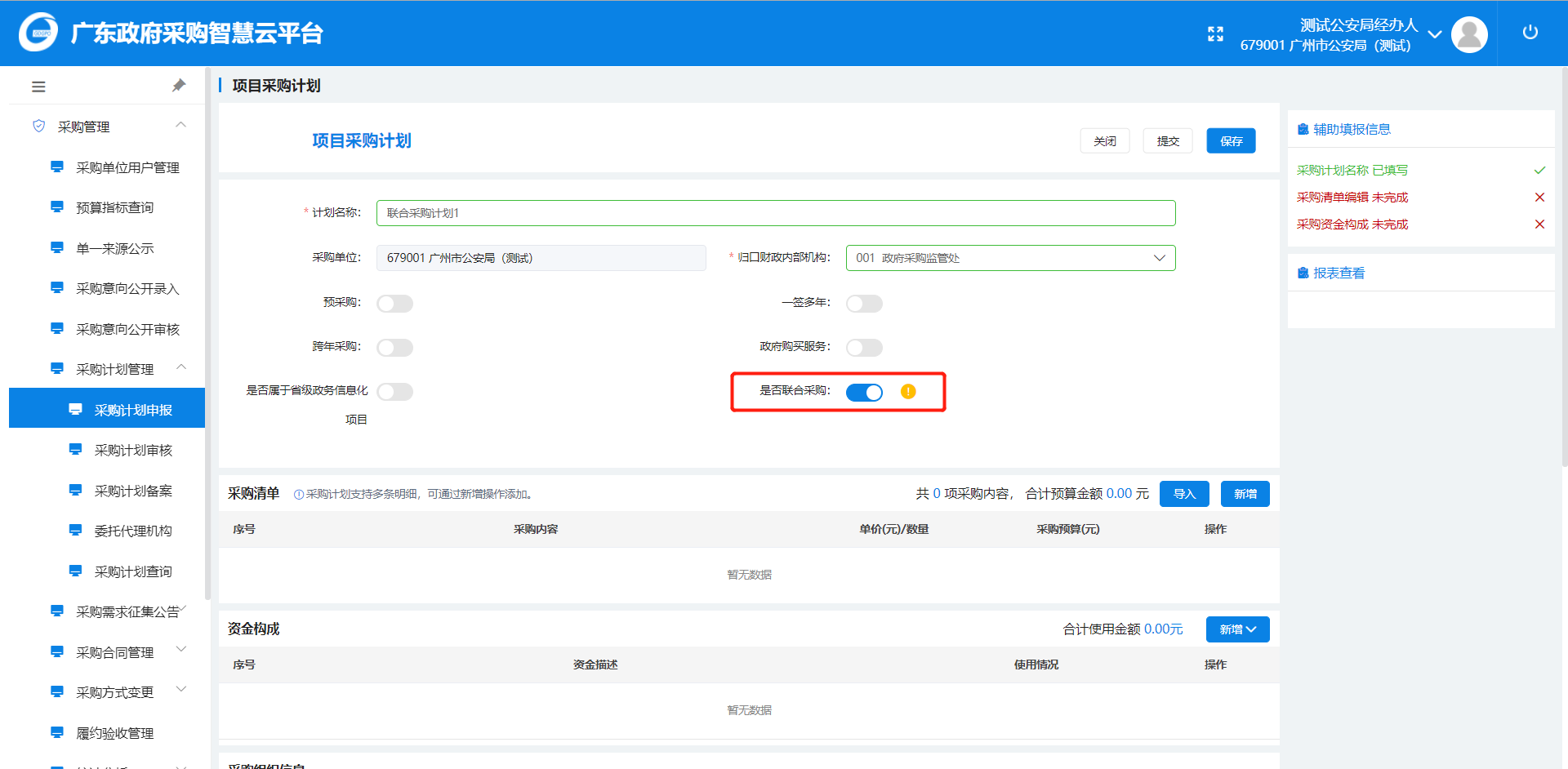The height and width of the screenshot is (769, 1568).
Task: Select 采购意向公开录入 menu item
Action: pos(127,289)
